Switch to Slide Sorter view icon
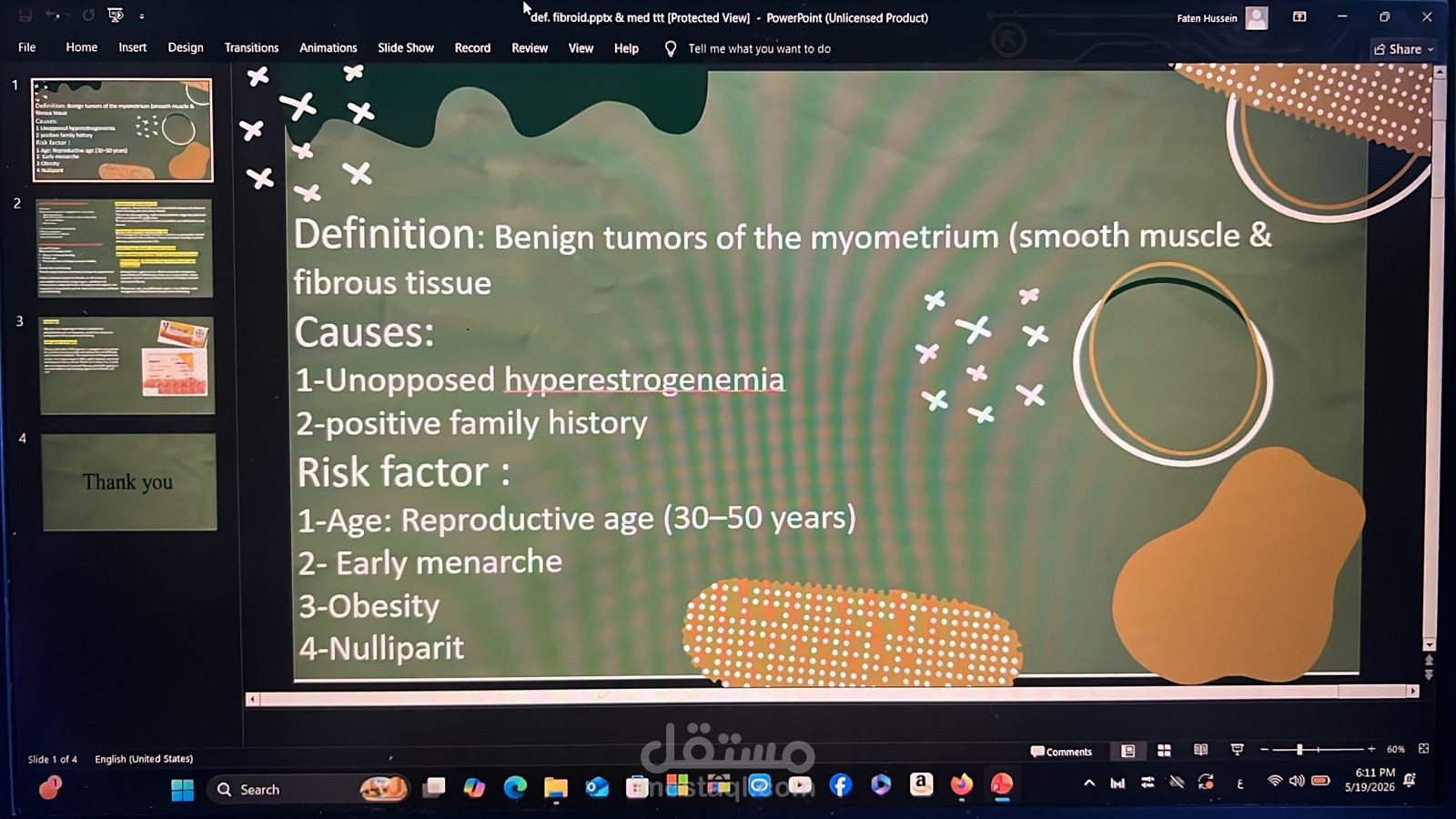Viewport: 1456px width, 819px height. 1164,751
